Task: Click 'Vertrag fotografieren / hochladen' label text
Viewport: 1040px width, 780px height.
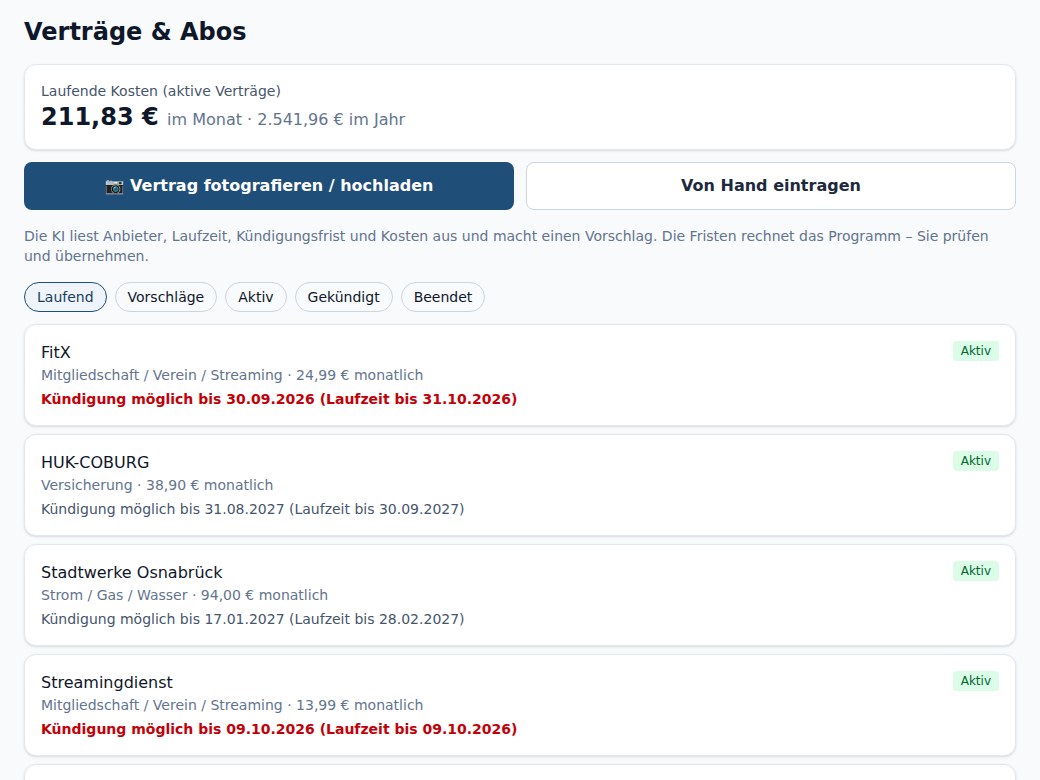Action: (281, 186)
